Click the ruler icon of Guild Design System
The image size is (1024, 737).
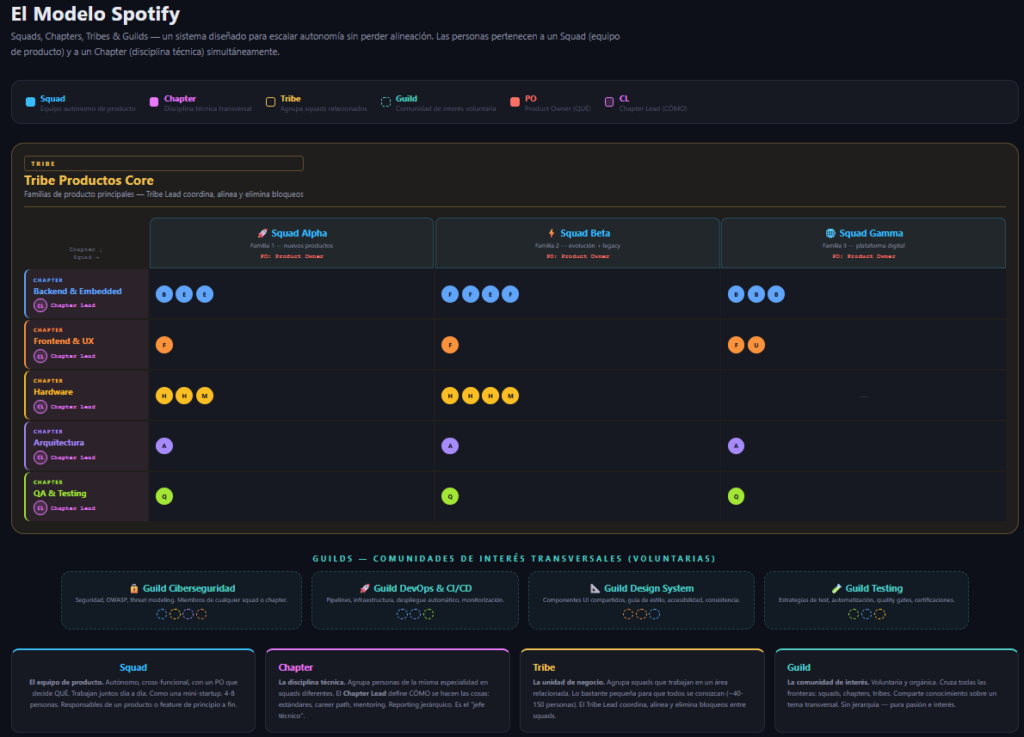click(595, 588)
